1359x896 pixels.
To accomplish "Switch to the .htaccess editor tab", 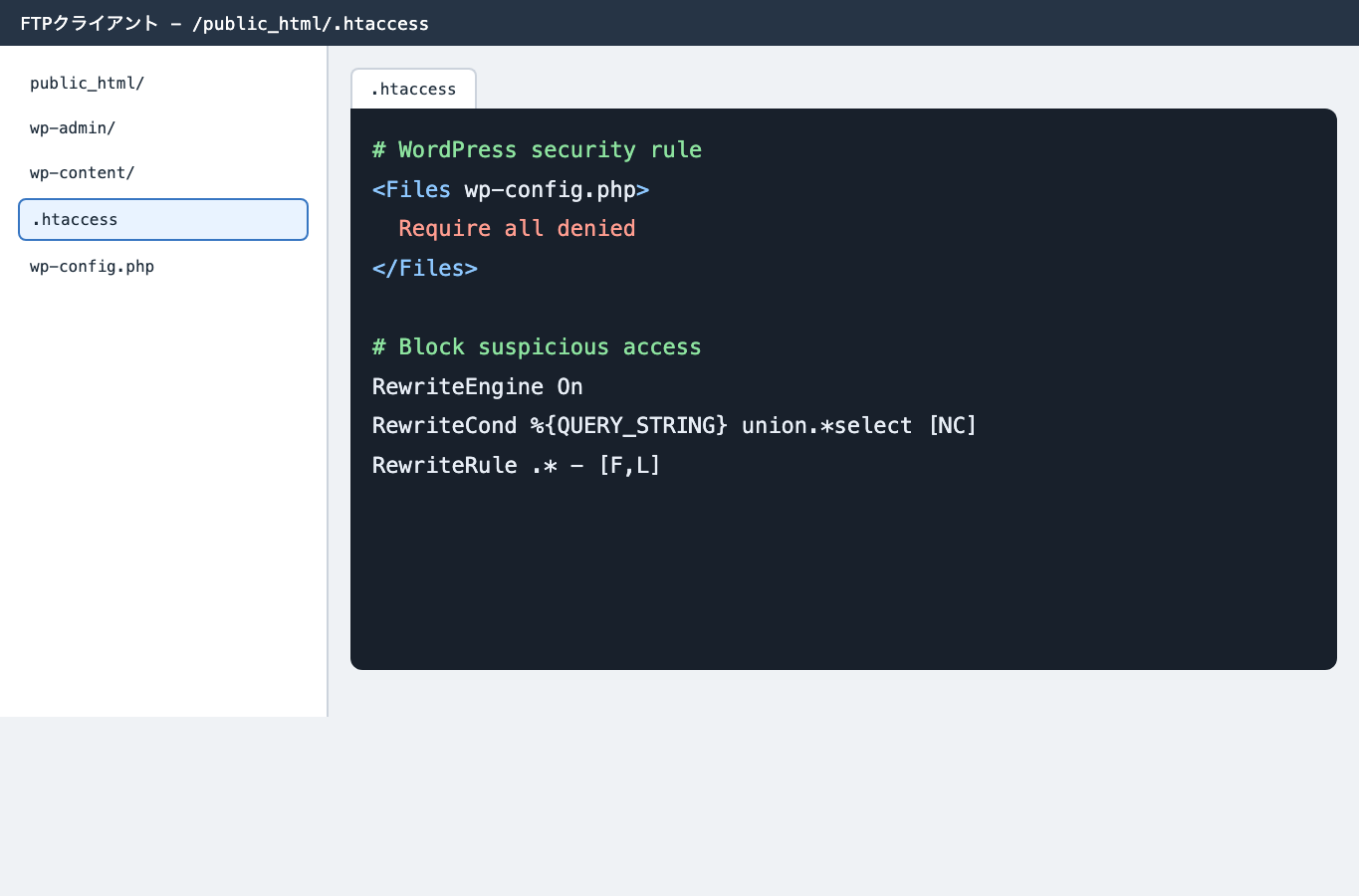I will tap(413, 89).
